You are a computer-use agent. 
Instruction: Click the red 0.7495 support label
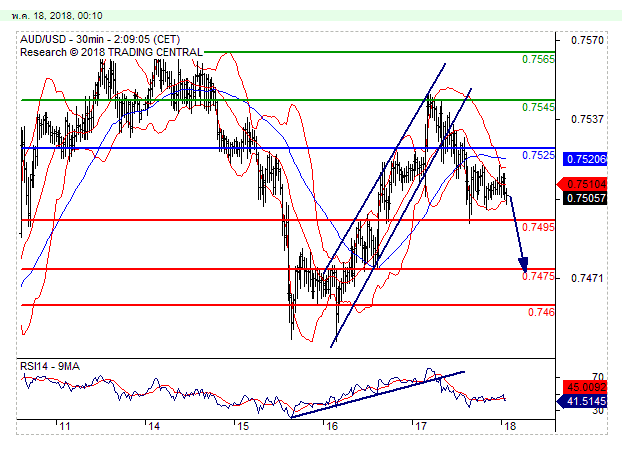tap(538, 227)
